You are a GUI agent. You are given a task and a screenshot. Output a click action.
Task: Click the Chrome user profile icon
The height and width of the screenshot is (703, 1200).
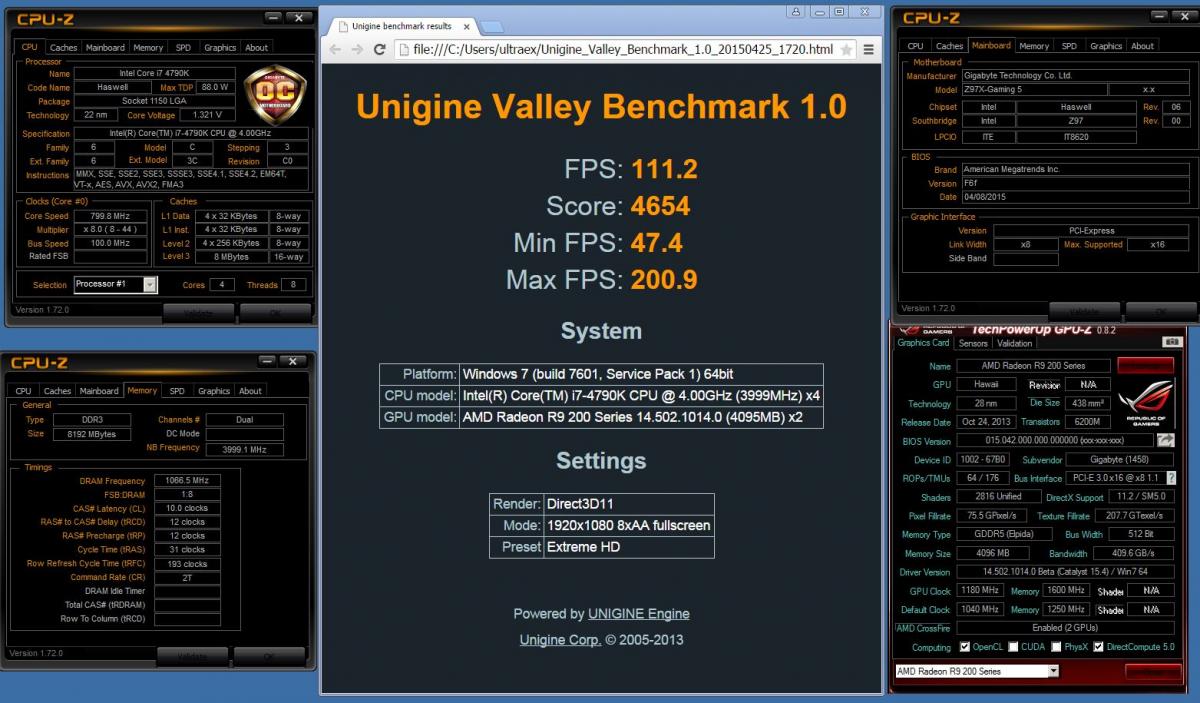795,13
